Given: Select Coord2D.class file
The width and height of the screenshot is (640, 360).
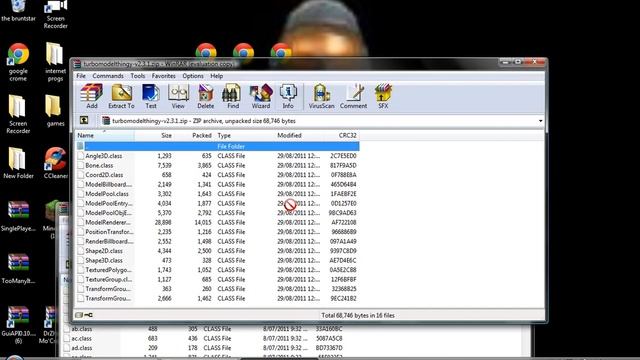Looking at the screenshot, I should tap(218, 175).
